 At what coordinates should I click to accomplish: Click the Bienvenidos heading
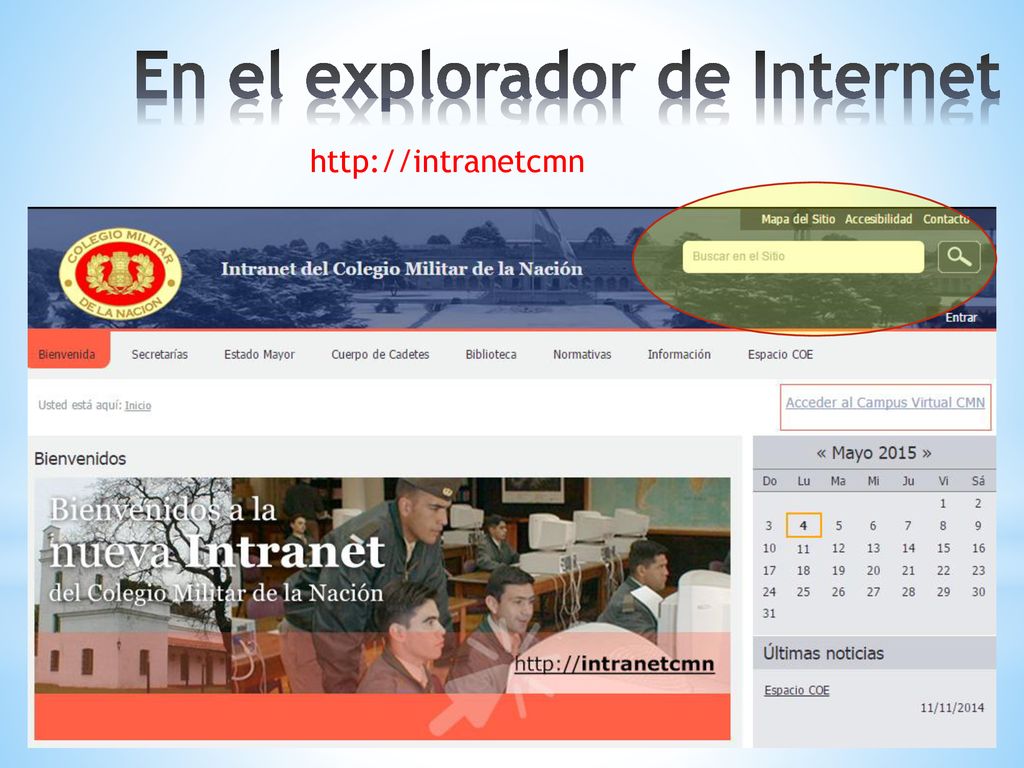point(80,458)
